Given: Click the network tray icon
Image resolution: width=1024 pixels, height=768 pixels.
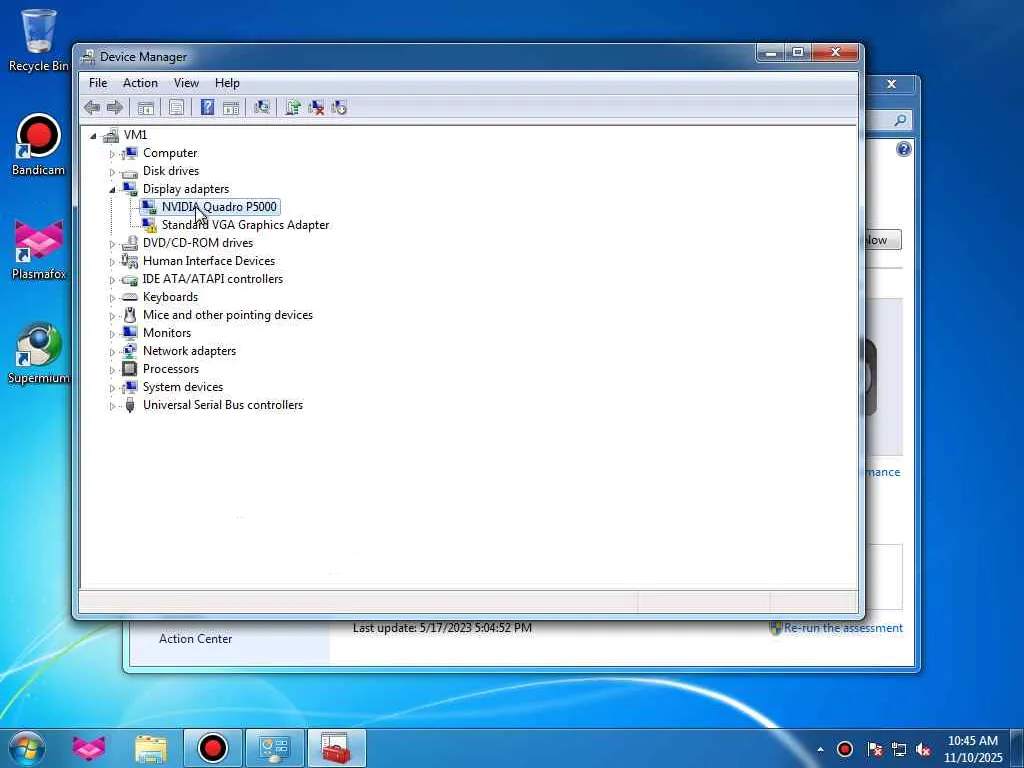Looking at the screenshot, I should (899, 749).
